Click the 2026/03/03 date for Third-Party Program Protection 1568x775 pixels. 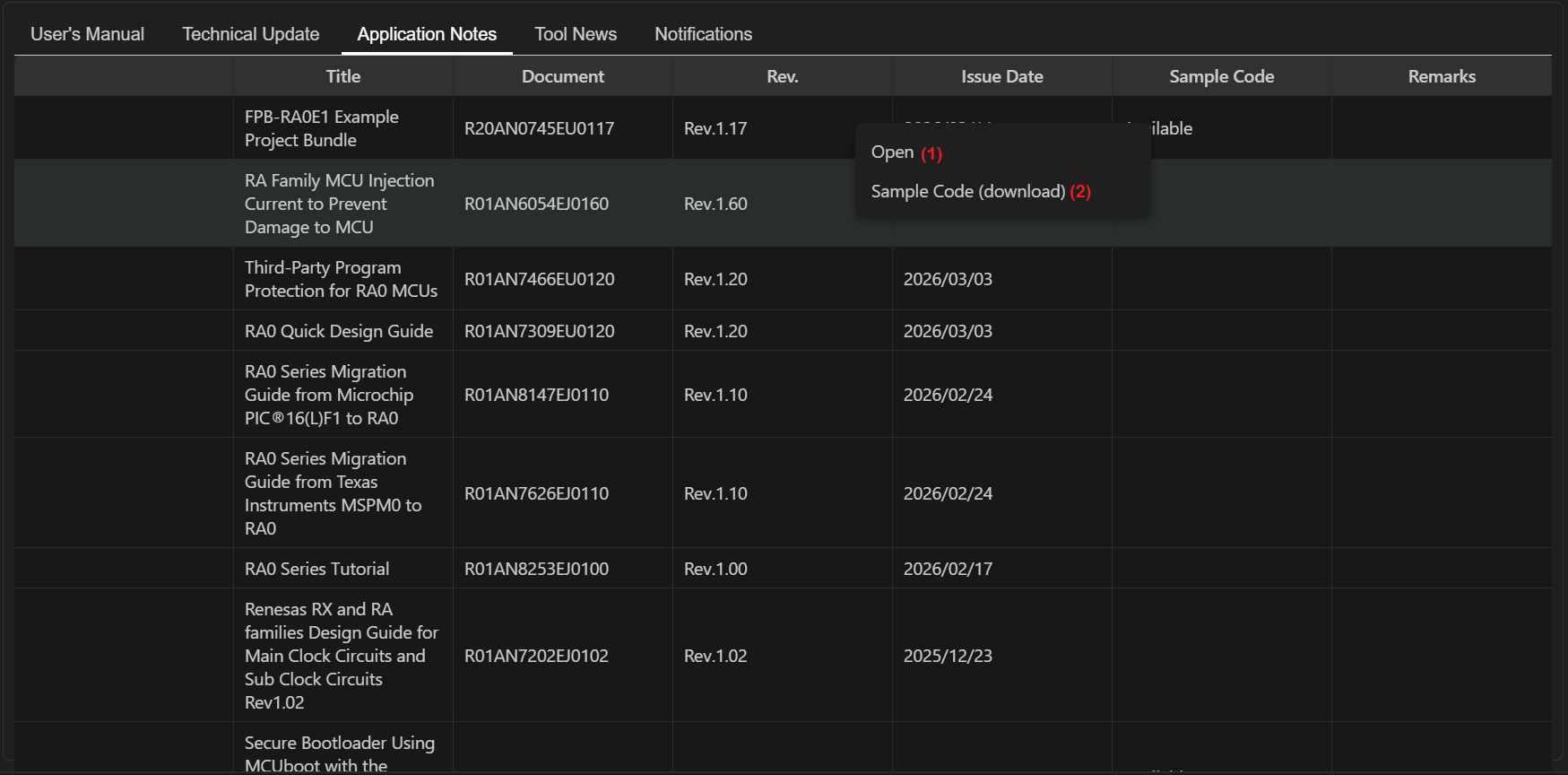tap(948, 279)
